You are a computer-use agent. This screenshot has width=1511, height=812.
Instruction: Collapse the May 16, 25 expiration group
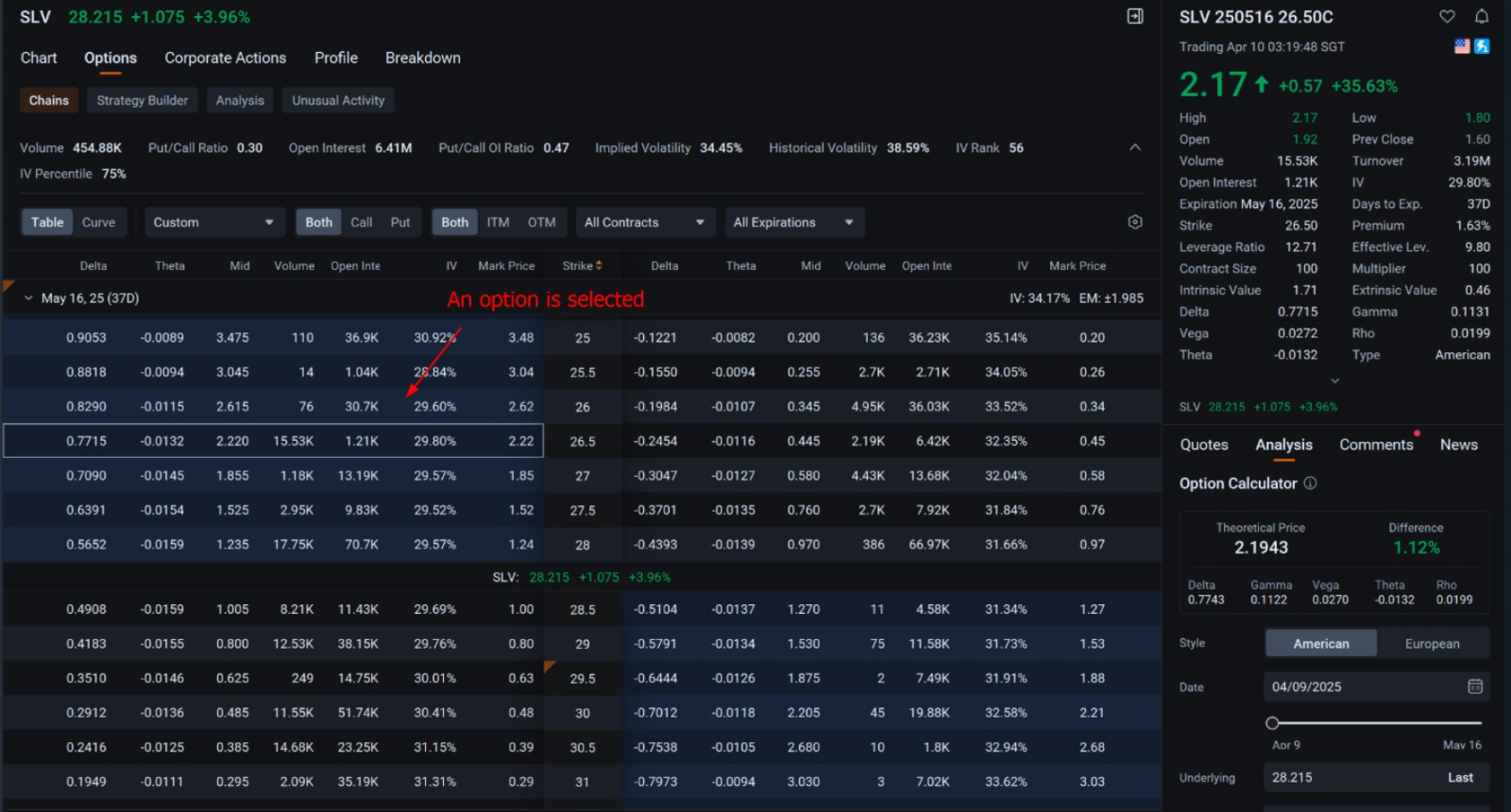pos(28,298)
